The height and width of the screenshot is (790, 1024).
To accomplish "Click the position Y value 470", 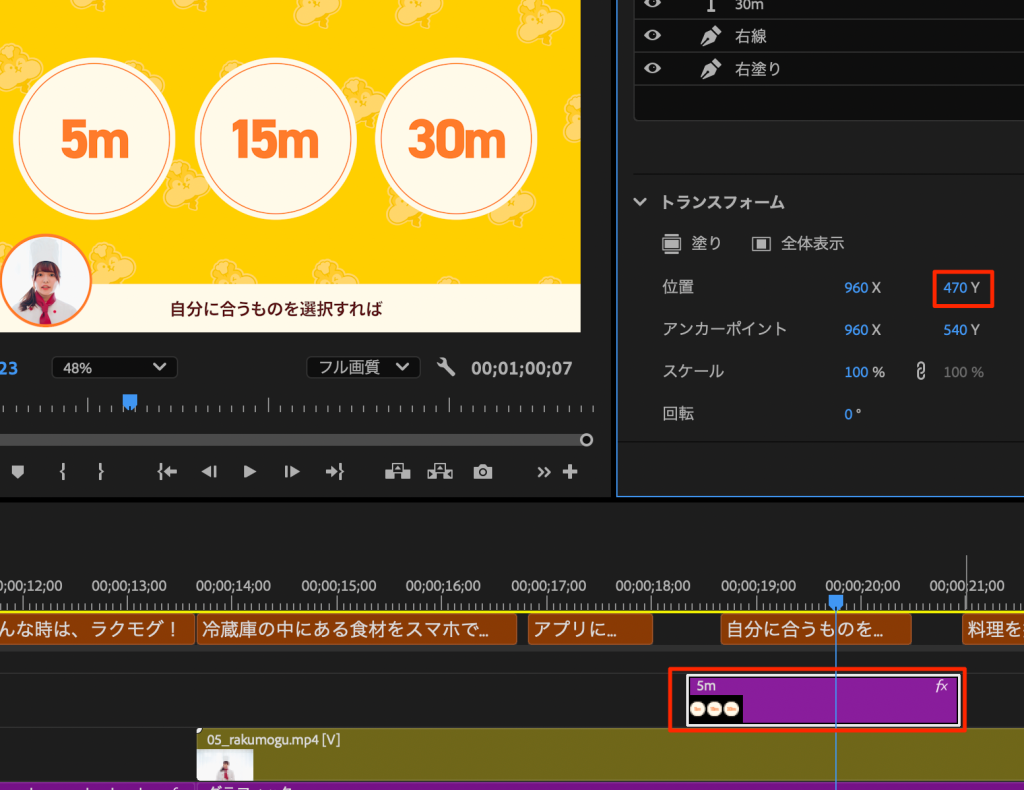I will 955,287.
